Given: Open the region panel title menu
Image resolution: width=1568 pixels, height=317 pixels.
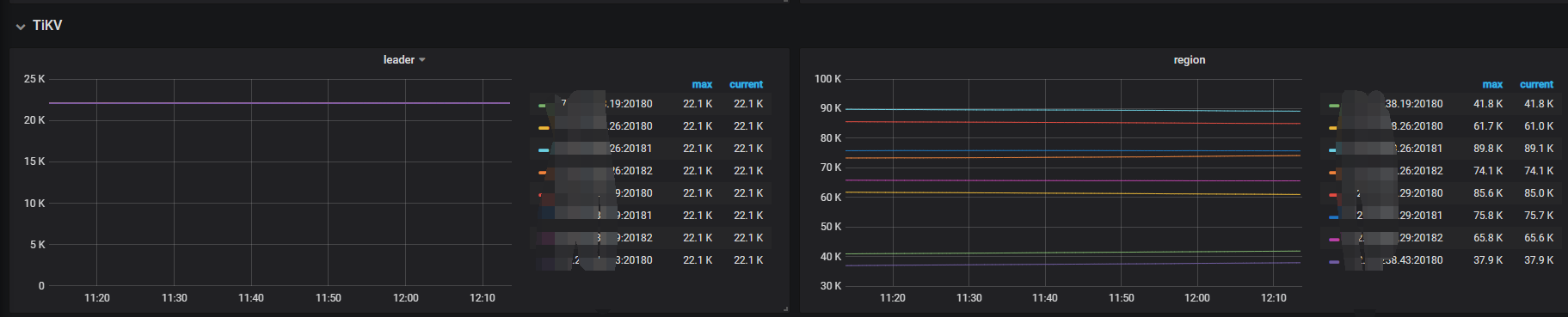Looking at the screenshot, I should pyautogui.click(x=1190, y=60).
